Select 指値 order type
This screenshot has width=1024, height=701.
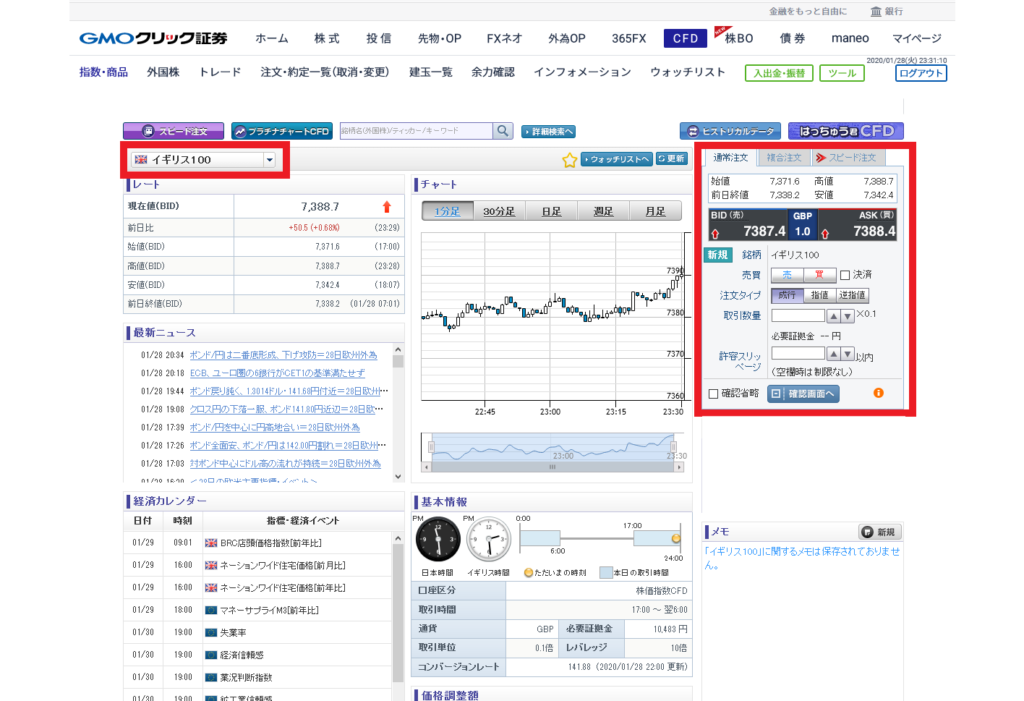(819, 295)
